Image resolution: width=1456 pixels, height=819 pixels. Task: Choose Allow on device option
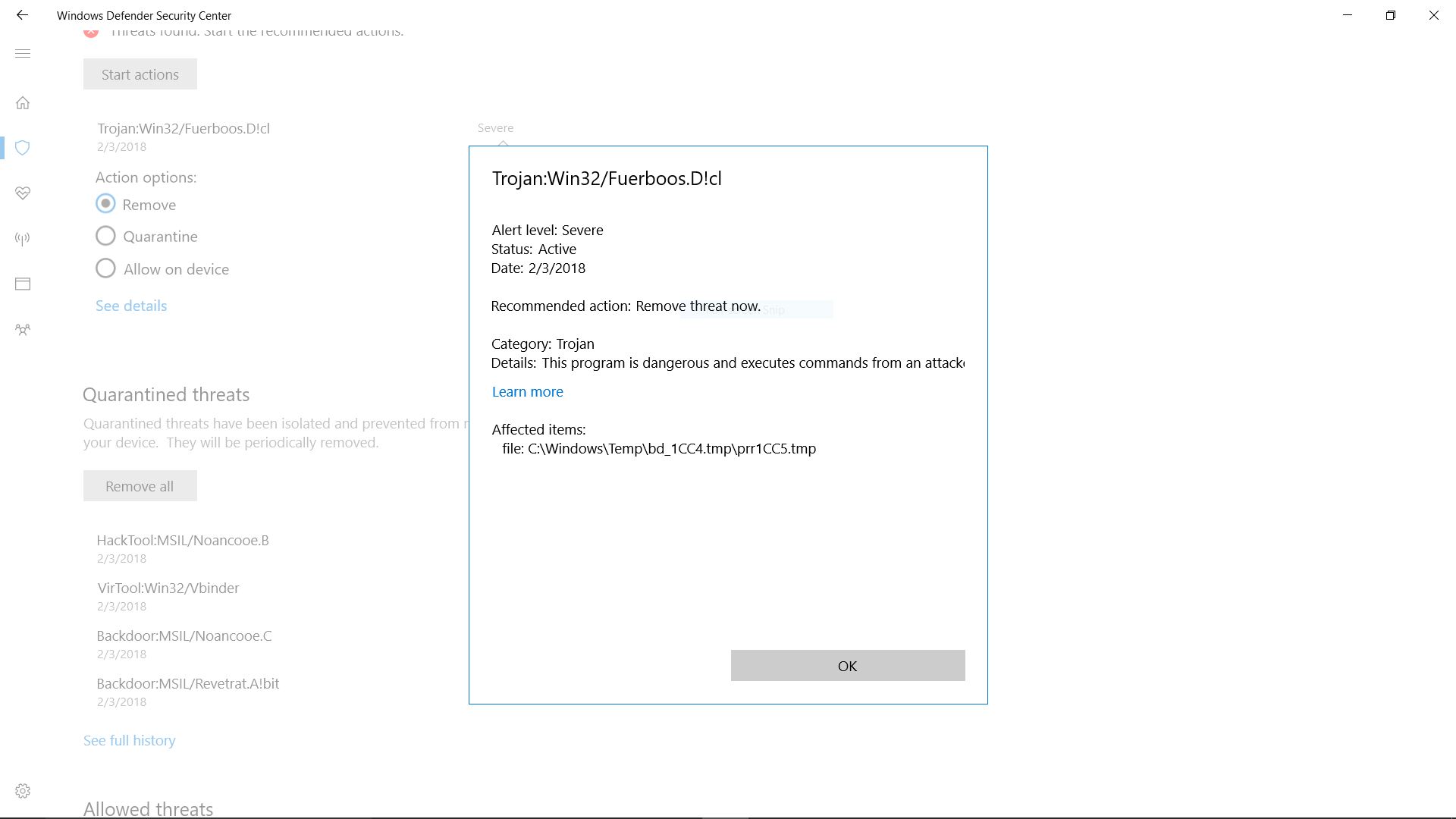pos(106,268)
